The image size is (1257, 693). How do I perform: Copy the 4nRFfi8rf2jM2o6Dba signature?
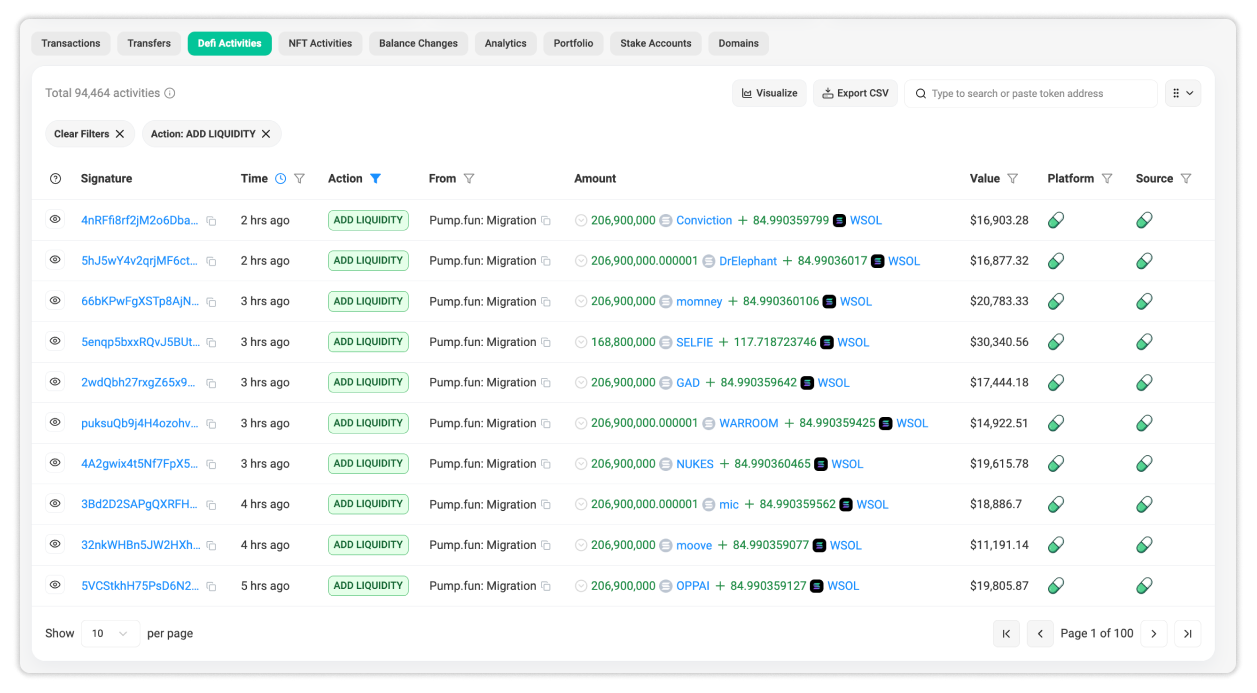click(x=211, y=221)
